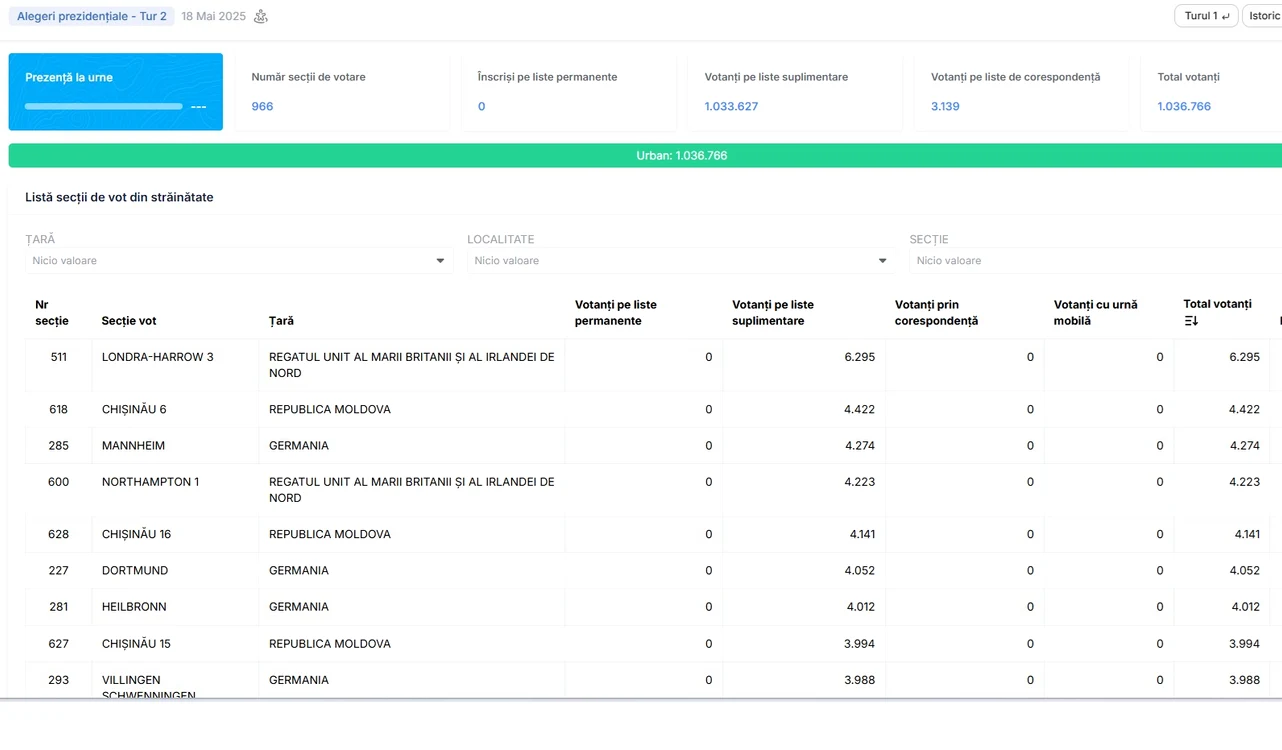Viewport: 1282px width, 750px height.
Task: Click the Votanți pe liste suplimentare value 1.033.627
Action: click(x=731, y=106)
